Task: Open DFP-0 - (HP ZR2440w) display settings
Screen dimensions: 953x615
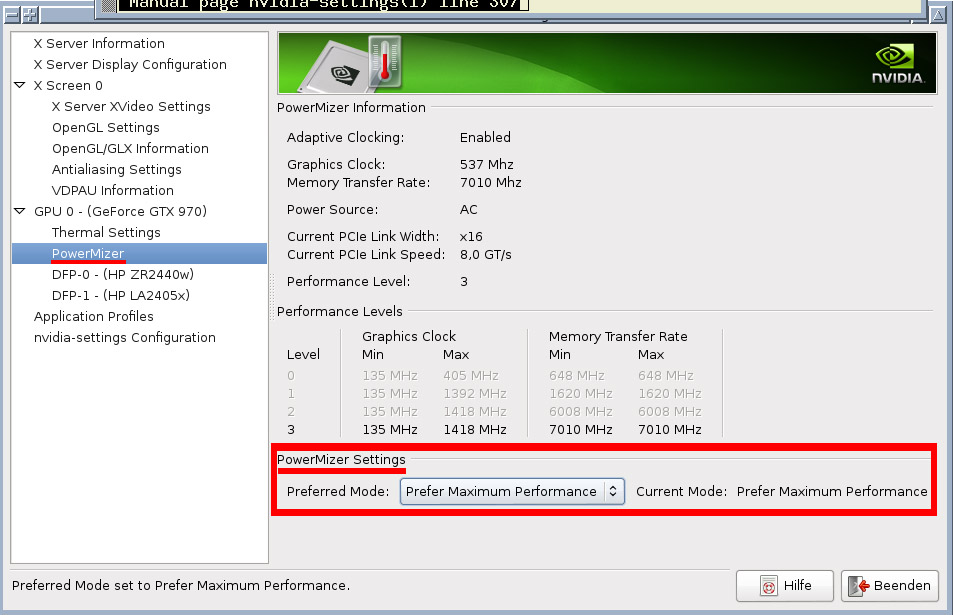Action: pyautogui.click(x=123, y=275)
